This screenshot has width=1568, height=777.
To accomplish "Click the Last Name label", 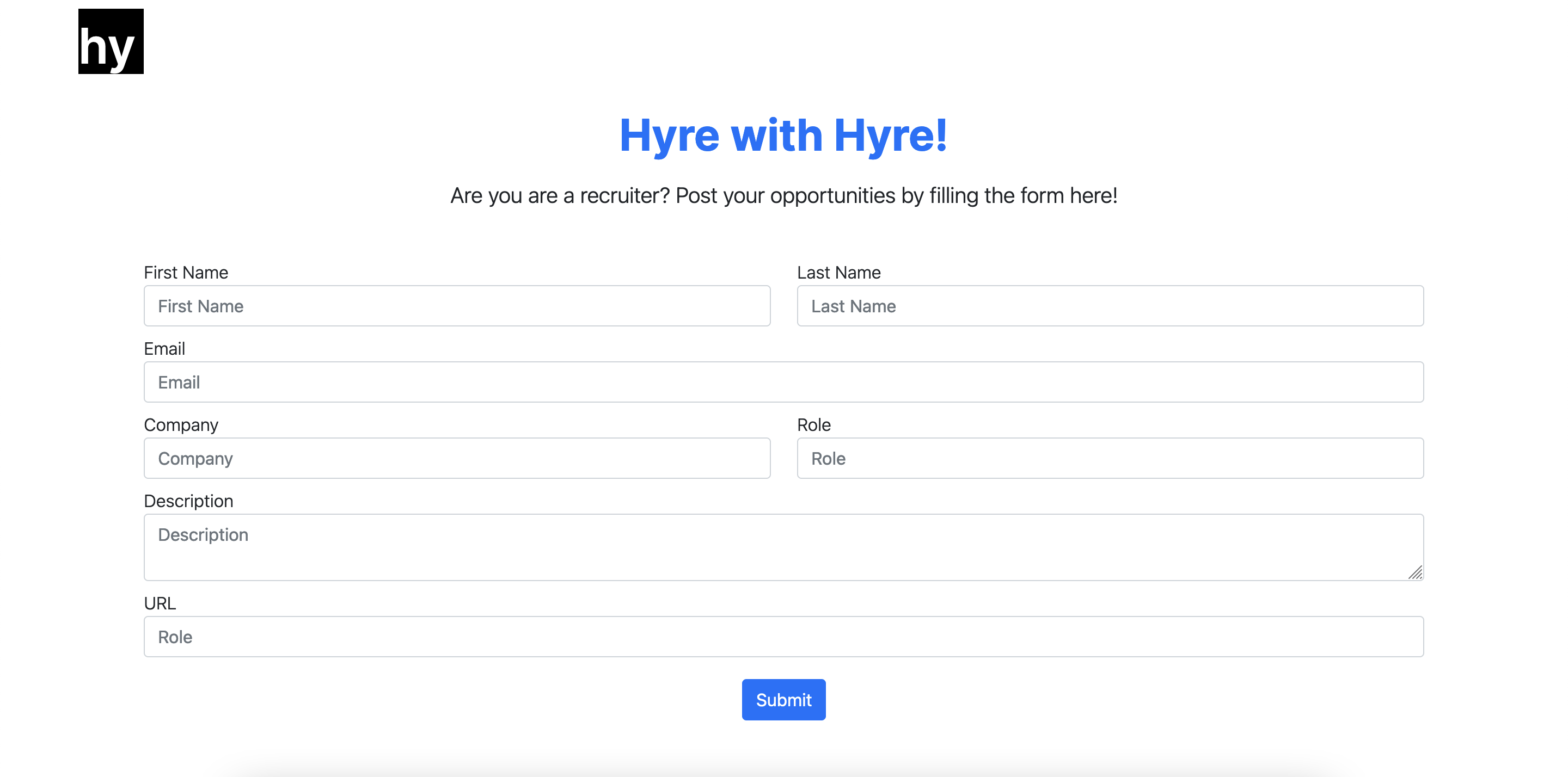I will pyautogui.click(x=838, y=273).
